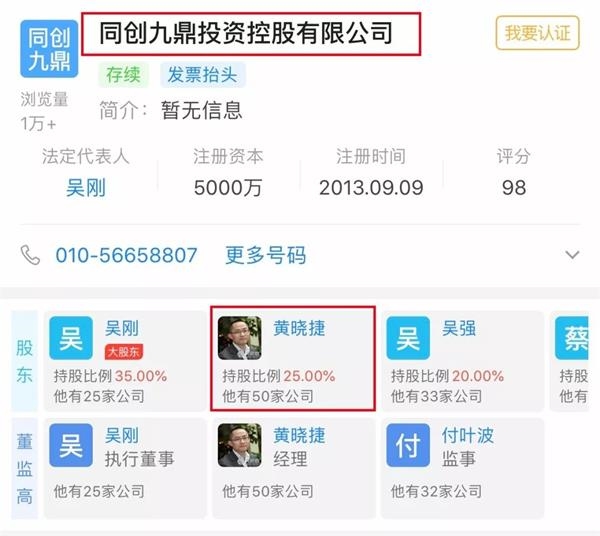Click the 我要认证 button

tap(537, 33)
